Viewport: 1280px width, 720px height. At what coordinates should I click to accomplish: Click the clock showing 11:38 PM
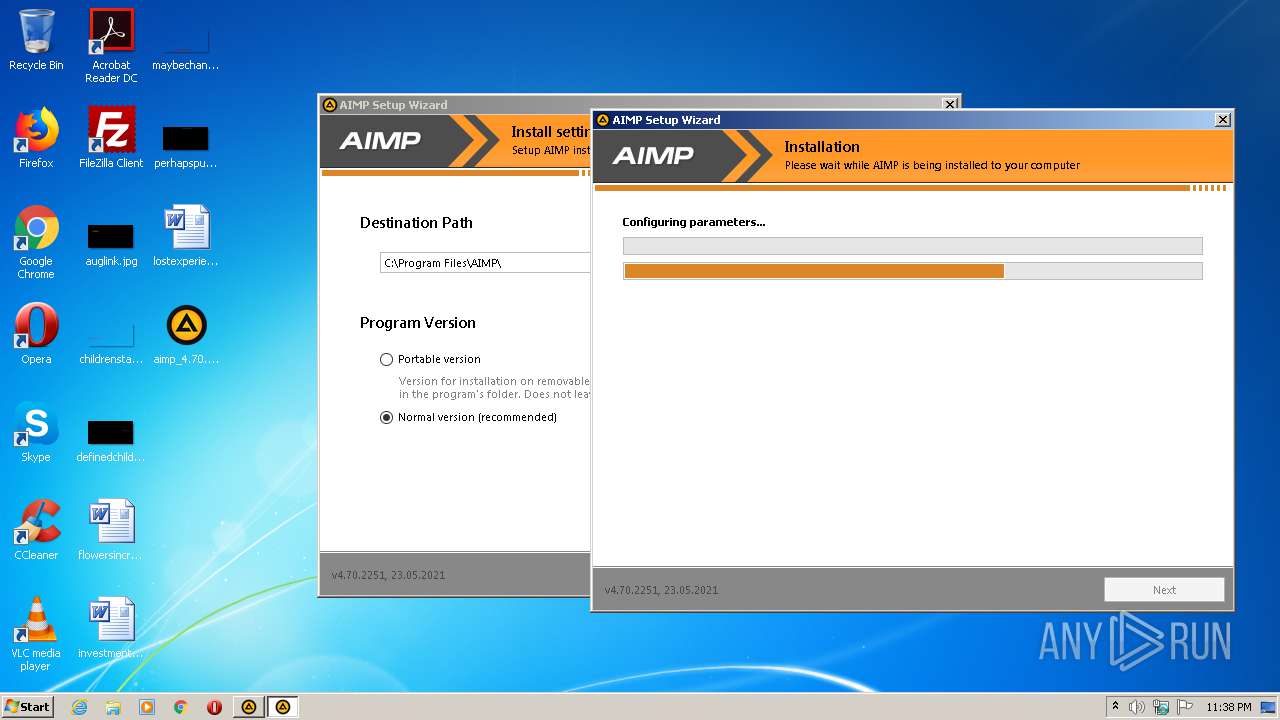1228,707
